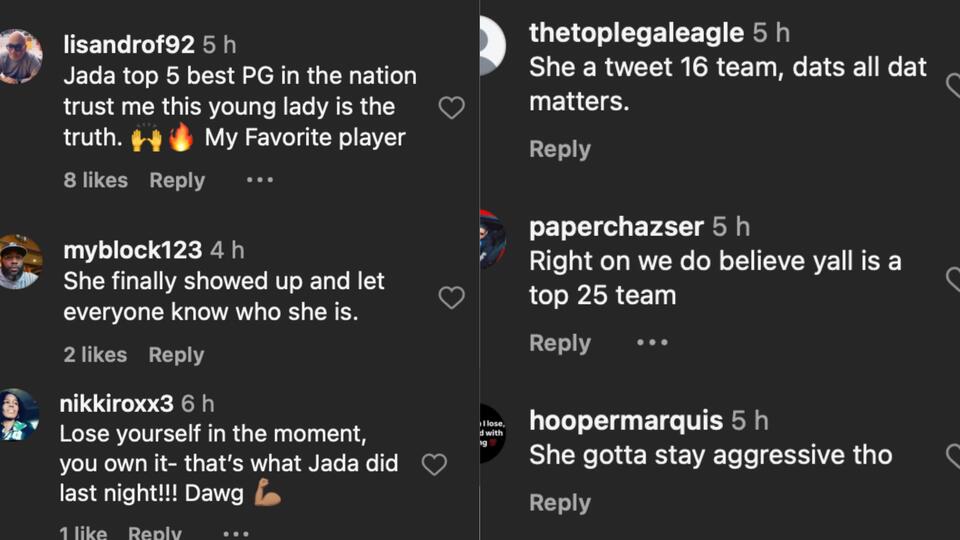
Task: Reply to myblock123's comment
Action: 176,355
